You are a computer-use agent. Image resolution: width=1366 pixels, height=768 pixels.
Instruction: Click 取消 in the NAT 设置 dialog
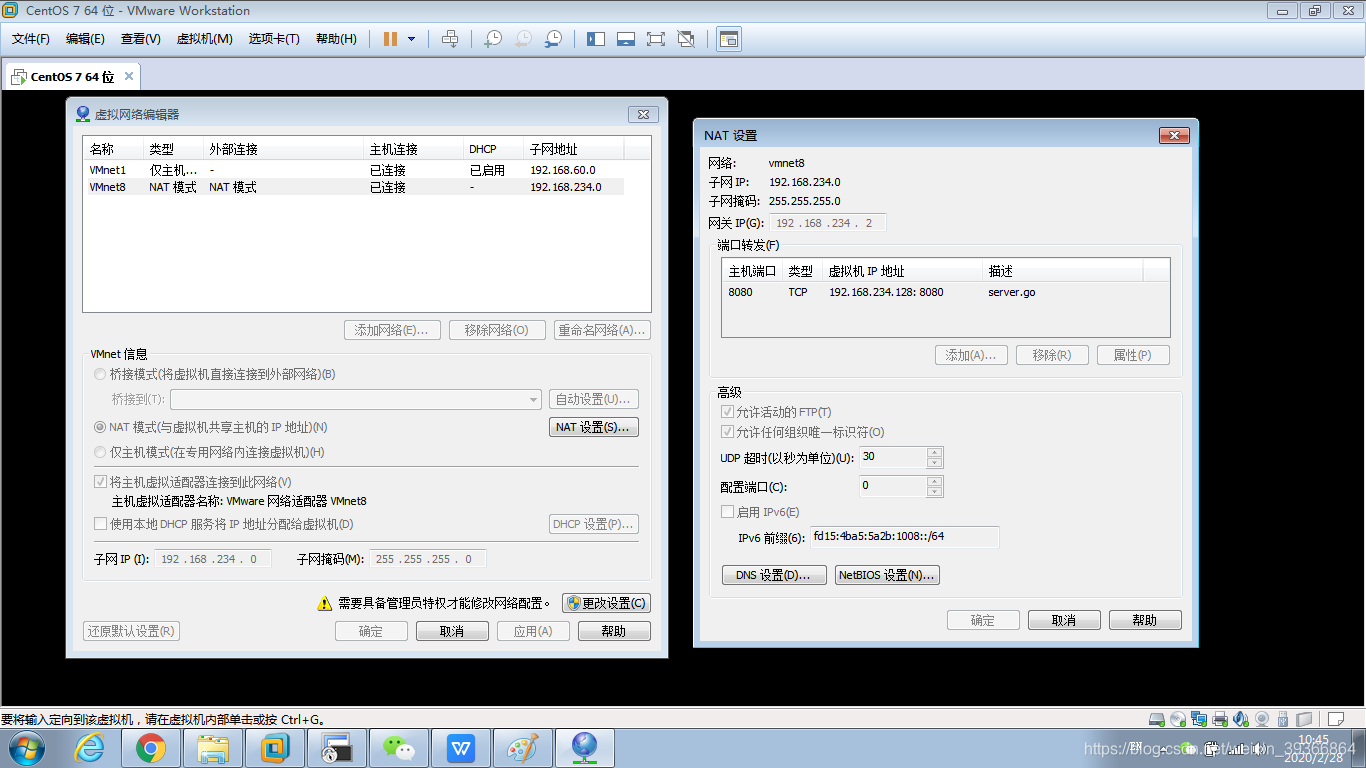pyautogui.click(x=1064, y=620)
